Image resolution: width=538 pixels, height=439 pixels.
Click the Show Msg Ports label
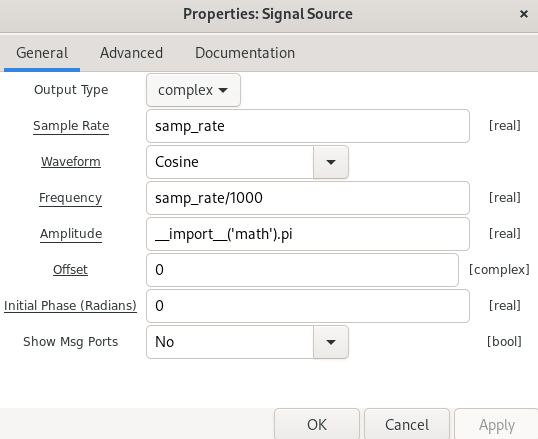pyautogui.click(x=70, y=342)
